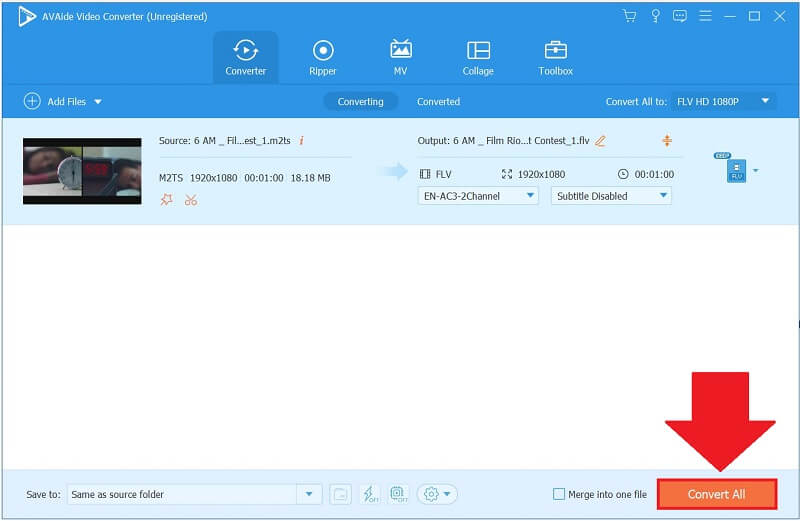Enable Merge into one file checkbox
800x521 pixels.
(x=559, y=494)
